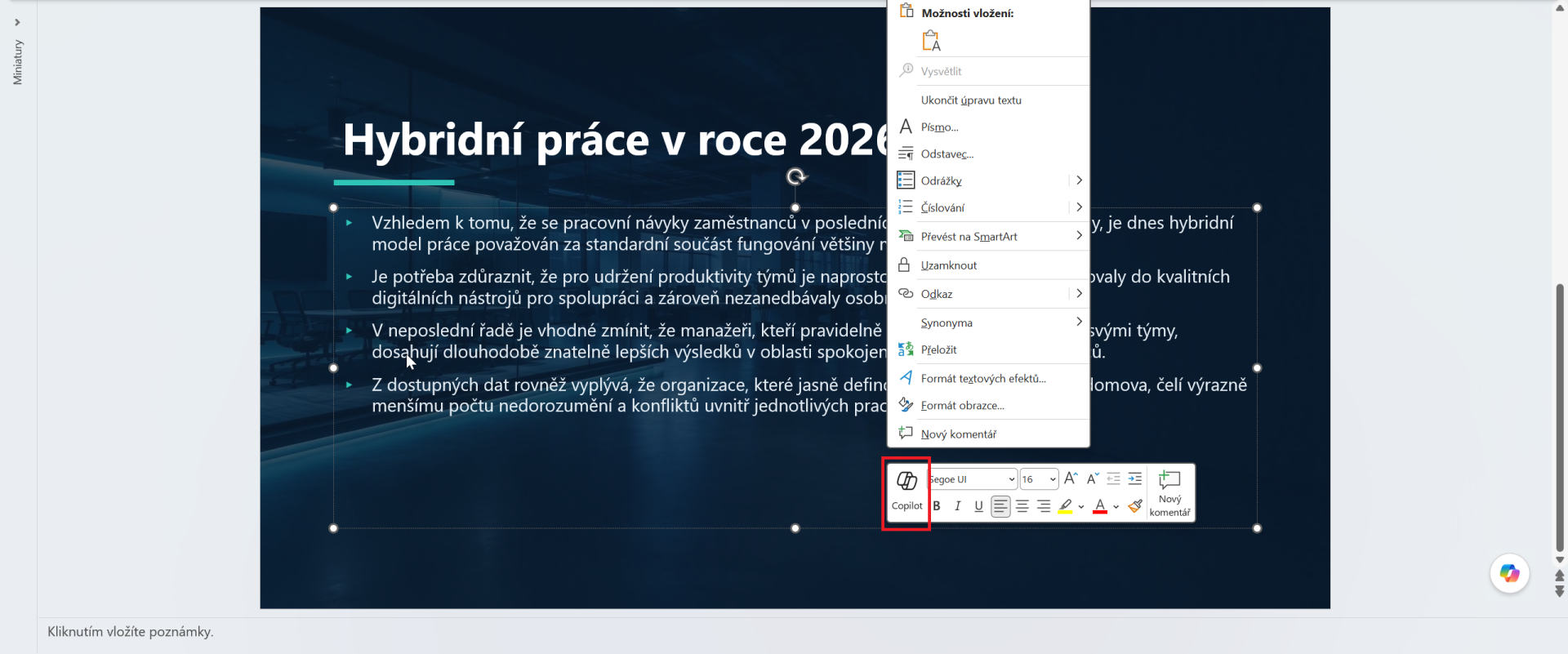Screen dimensions: 1568x654
Task: Open font color dropdown arrow
Action: [x=1116, y=507]
